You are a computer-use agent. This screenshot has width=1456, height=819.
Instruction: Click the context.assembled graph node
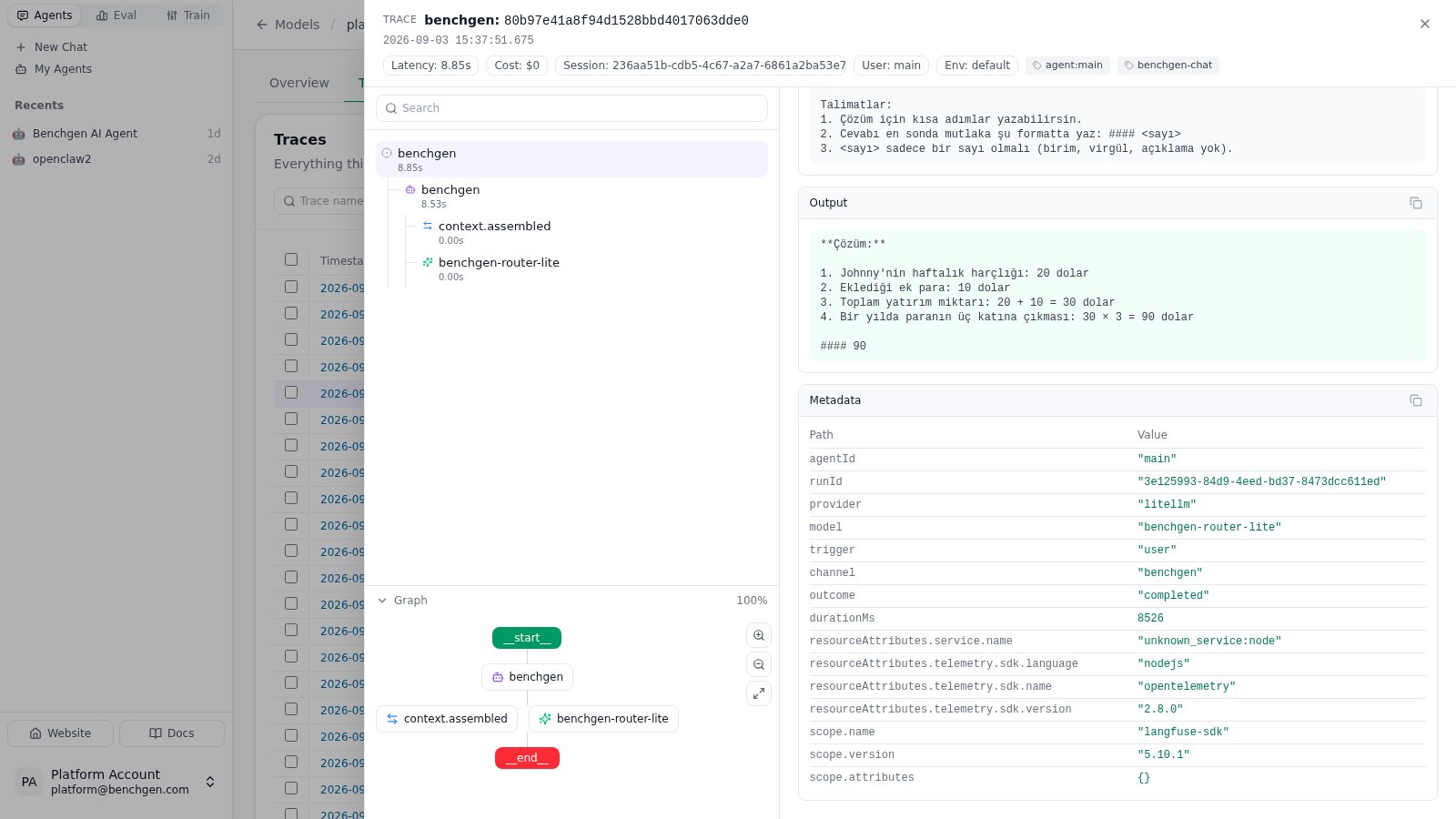[447, 719]
